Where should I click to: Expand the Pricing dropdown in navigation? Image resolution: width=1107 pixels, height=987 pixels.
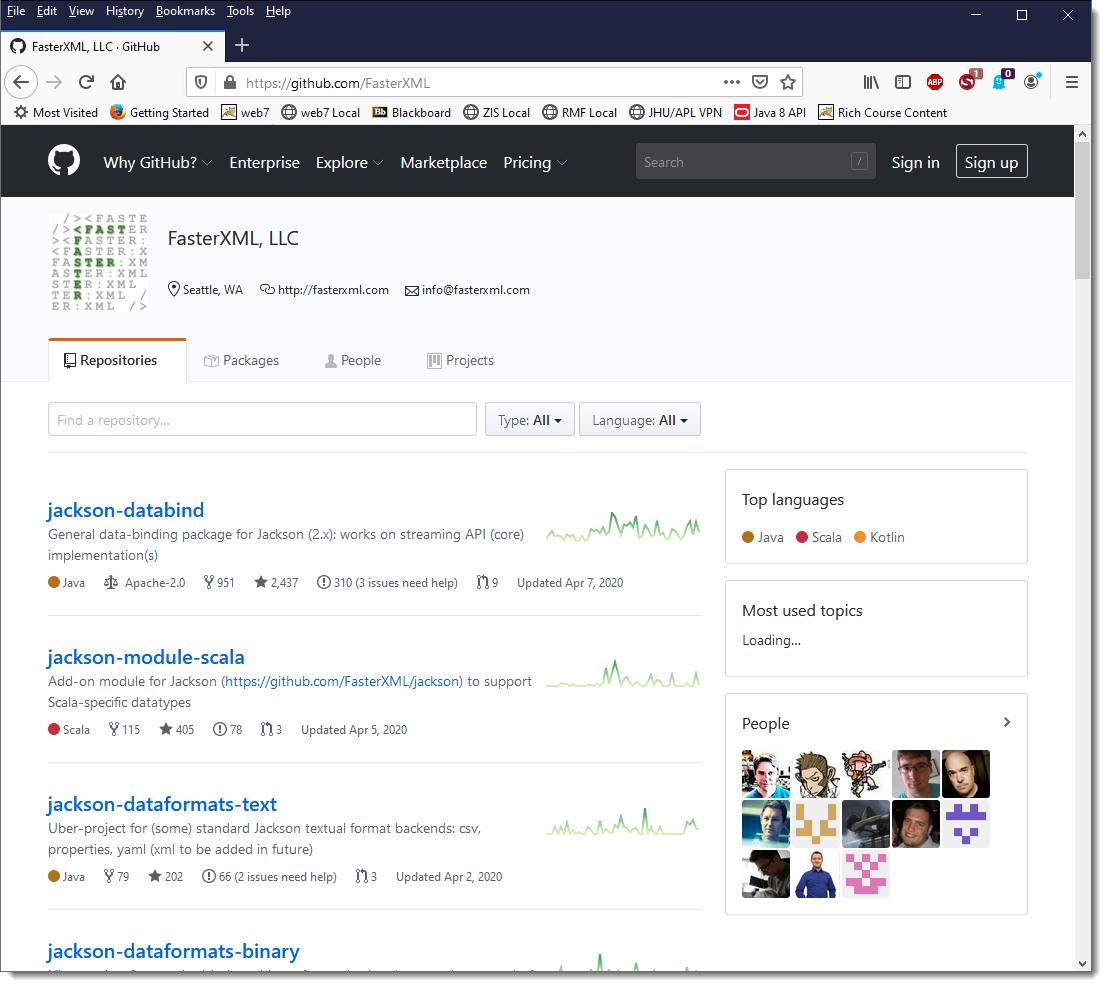coord(537,163)
